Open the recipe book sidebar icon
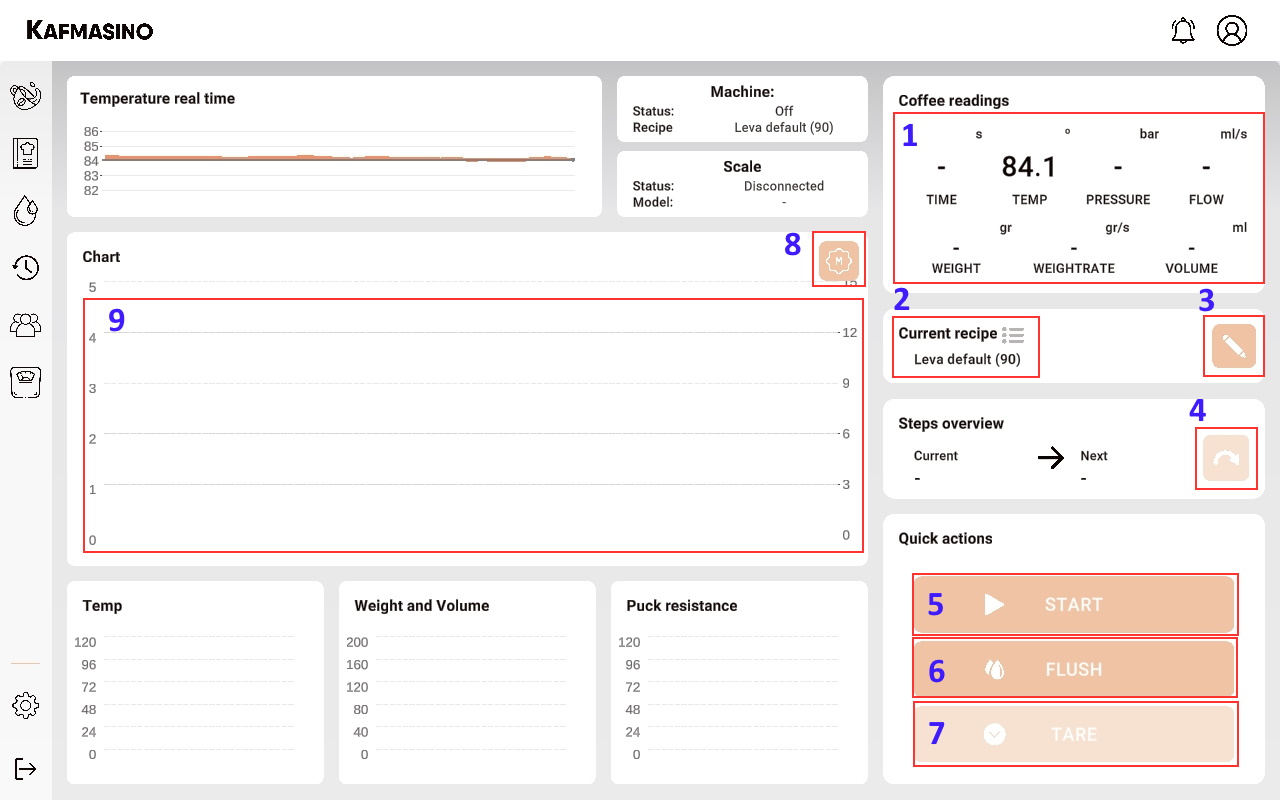Image resolution: width=1280 pixels, height=800 pixels. pos(26,153)
